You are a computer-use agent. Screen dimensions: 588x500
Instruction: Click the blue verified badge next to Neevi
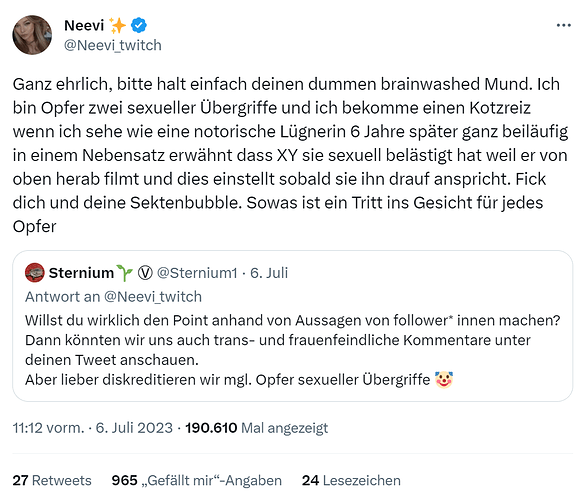(x=139, y=26)
